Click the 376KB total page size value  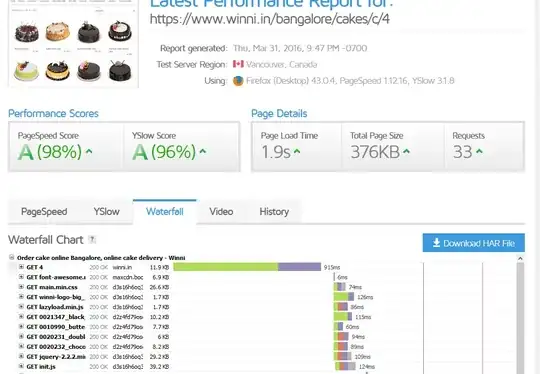coord(375,152)
